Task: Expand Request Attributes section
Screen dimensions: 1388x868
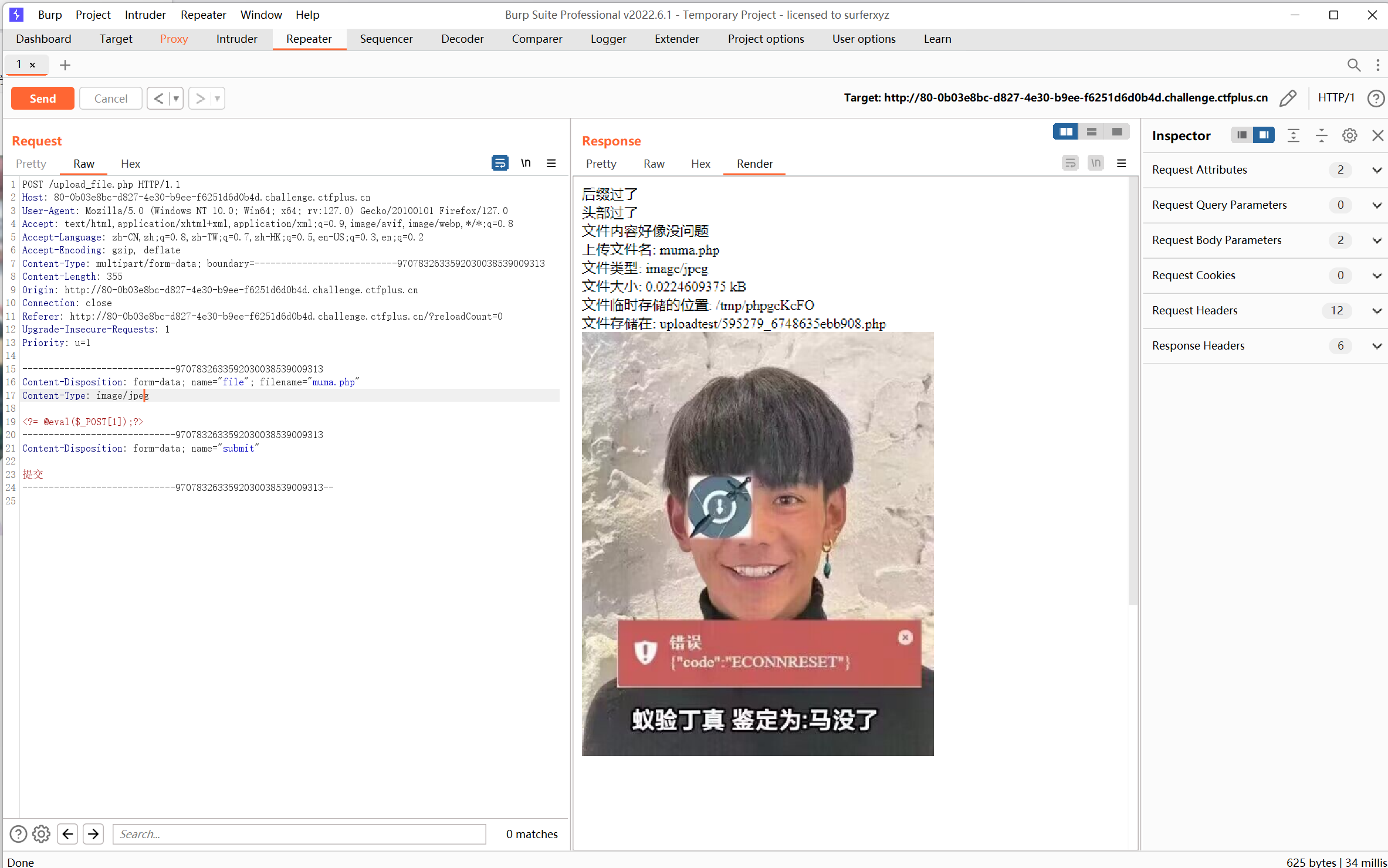Action: 1265,170
